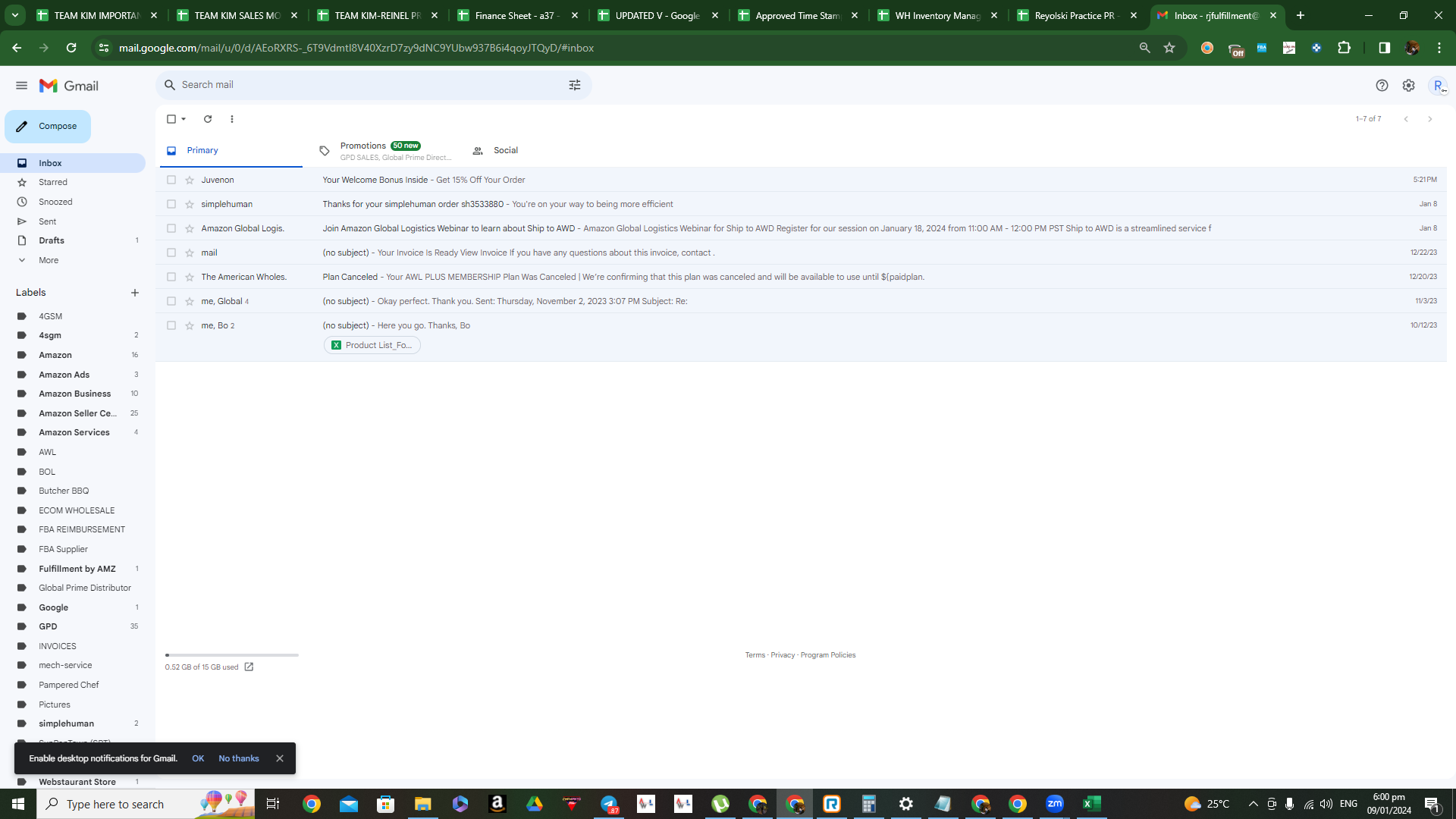Image resolution: width=1456 pixels, height=819 pixels.
Task: Open Zoom from the taskbar
Action: [1055, 804]
